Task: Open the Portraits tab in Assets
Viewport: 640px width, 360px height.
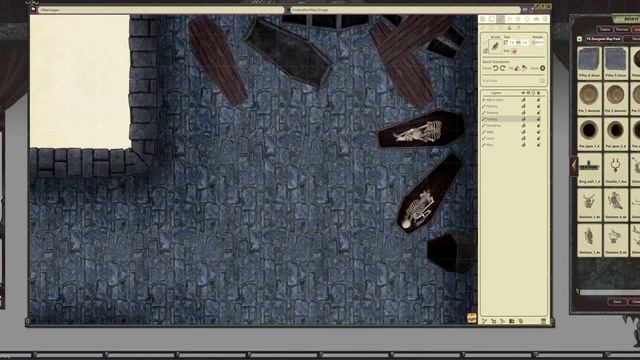Action: click(x=622, y=29)
